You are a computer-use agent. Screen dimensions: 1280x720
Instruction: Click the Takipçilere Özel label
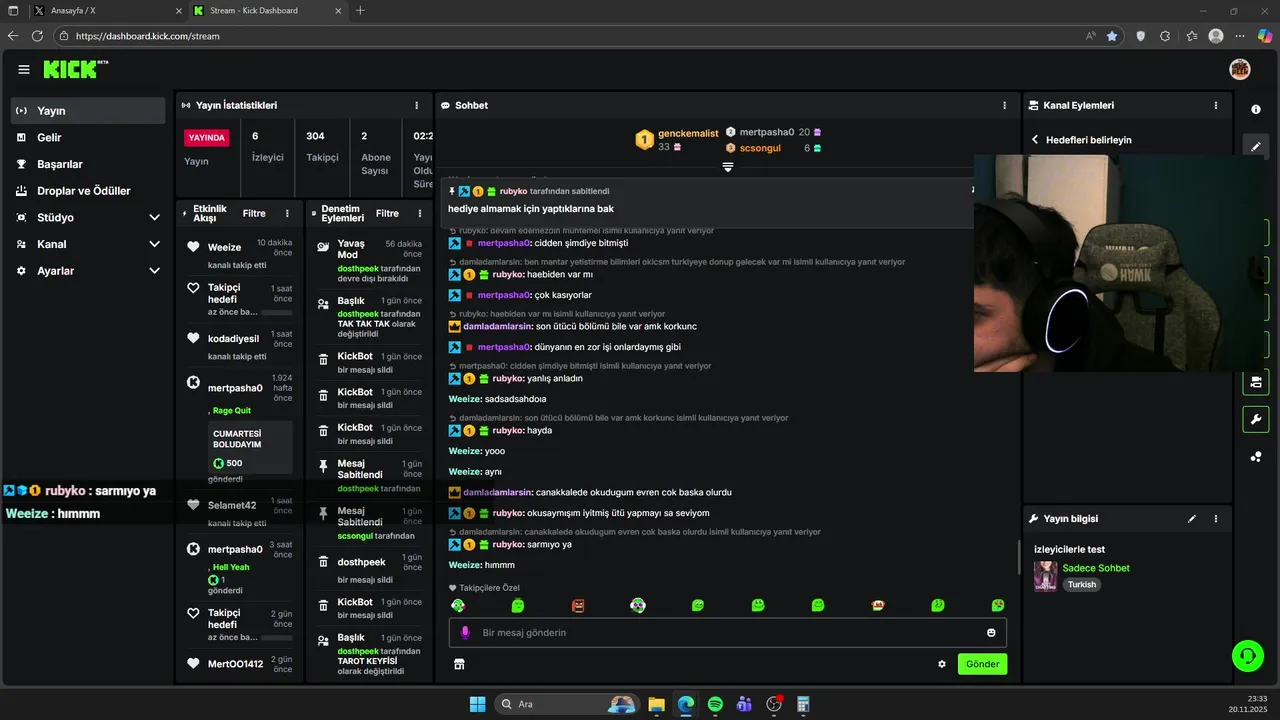[x=484, y=588]
